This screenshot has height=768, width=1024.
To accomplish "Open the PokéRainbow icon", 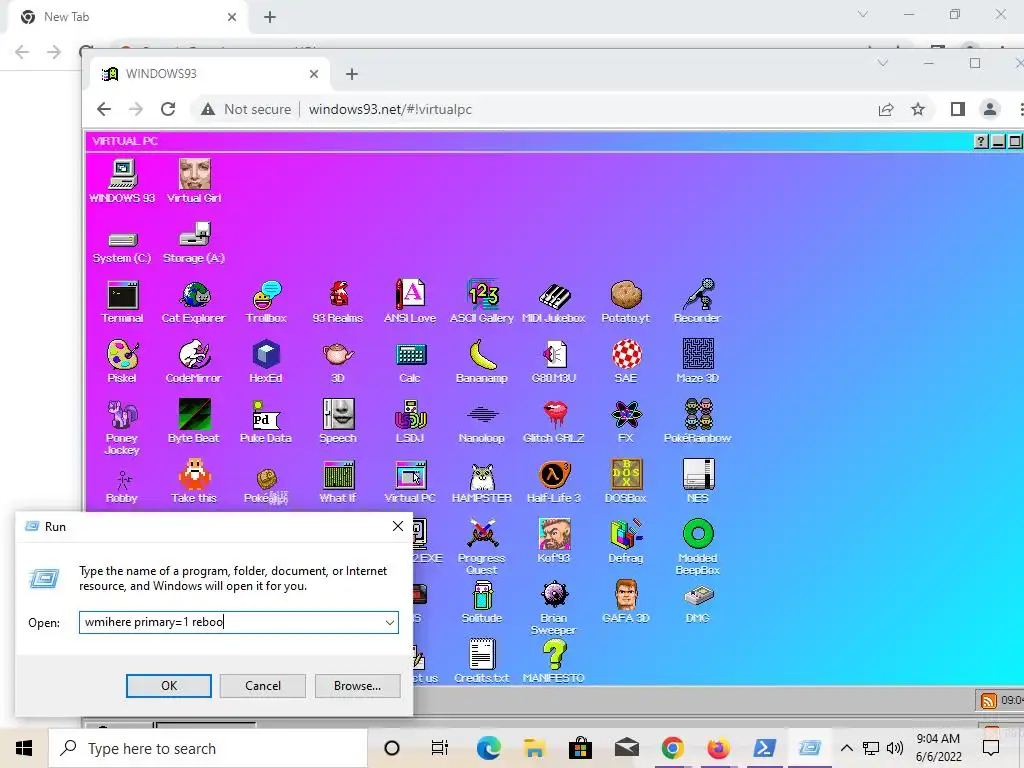I will click(x=697, y=422).
